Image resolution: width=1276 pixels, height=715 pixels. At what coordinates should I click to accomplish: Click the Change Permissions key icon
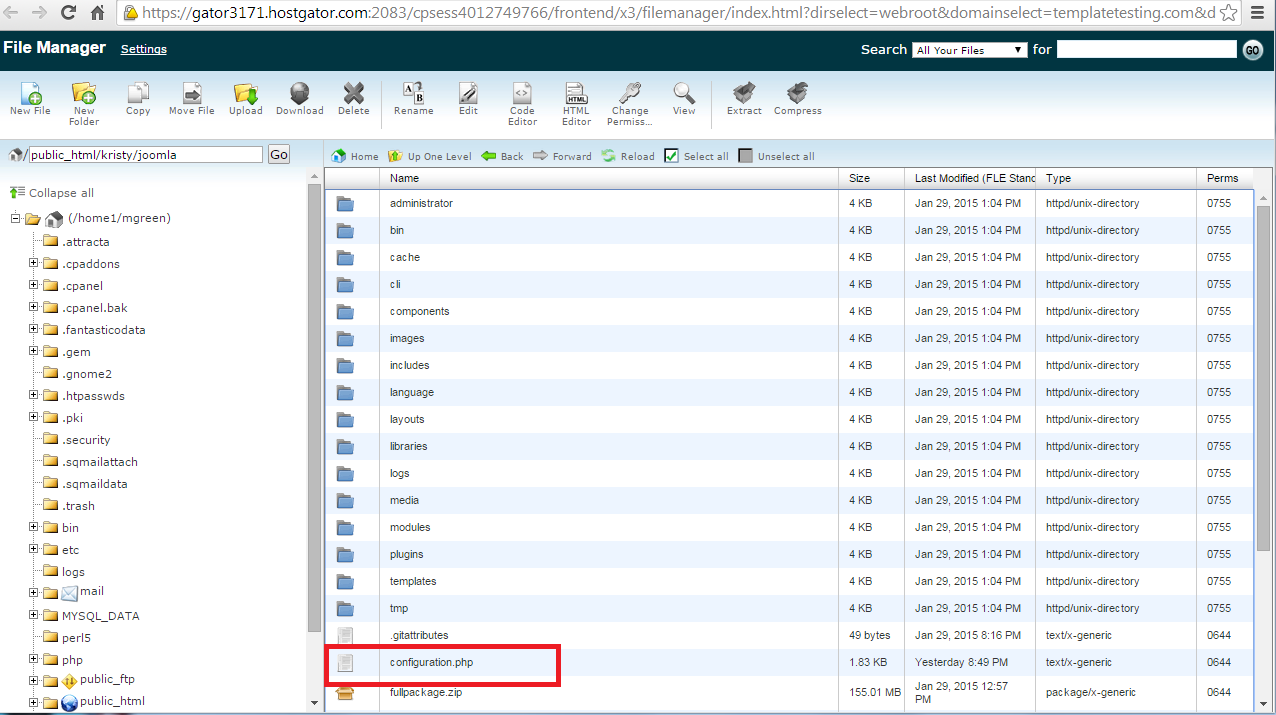click(630, 94)
